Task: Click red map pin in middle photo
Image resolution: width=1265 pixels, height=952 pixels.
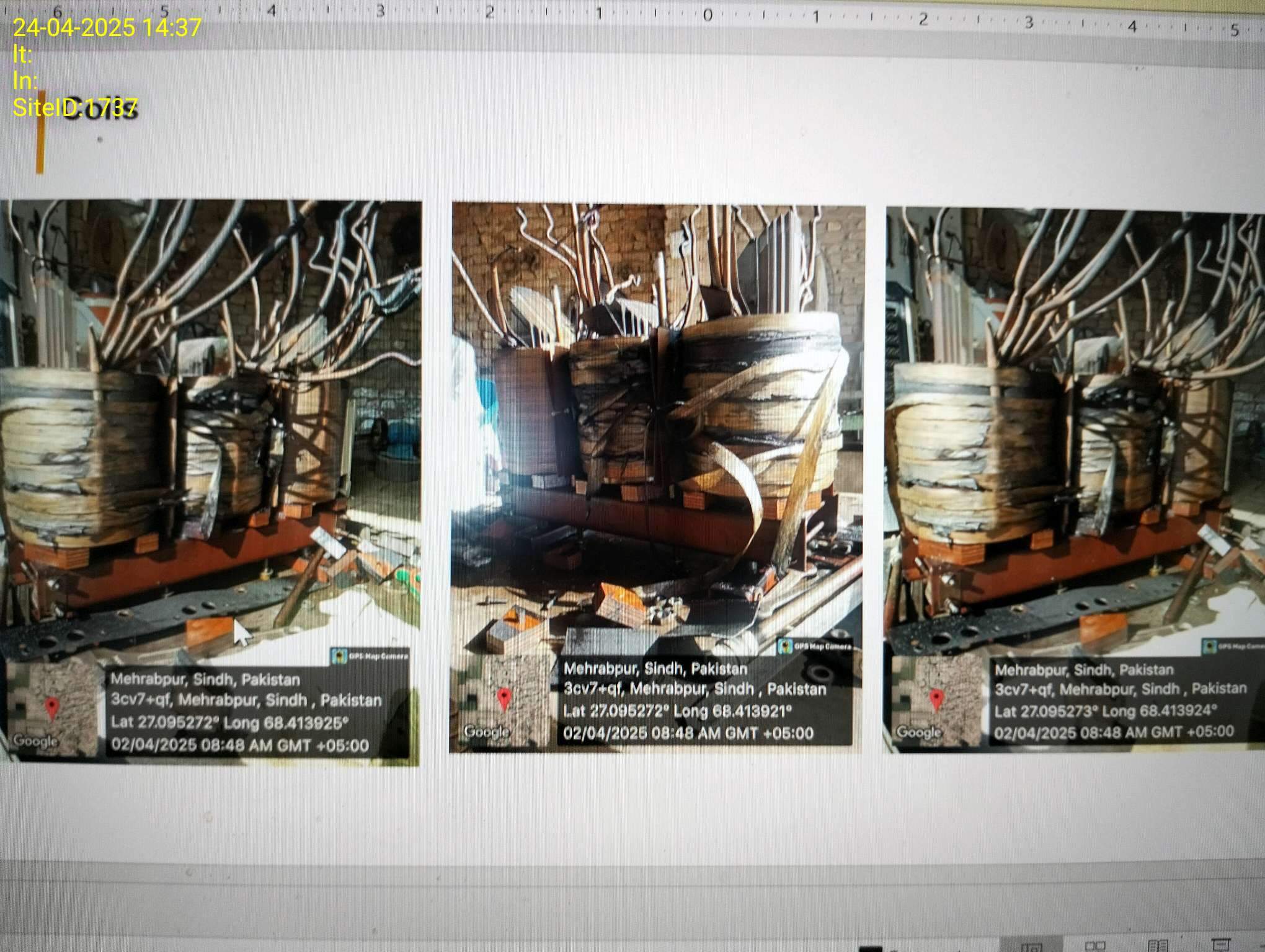Action: click(504, 698)
